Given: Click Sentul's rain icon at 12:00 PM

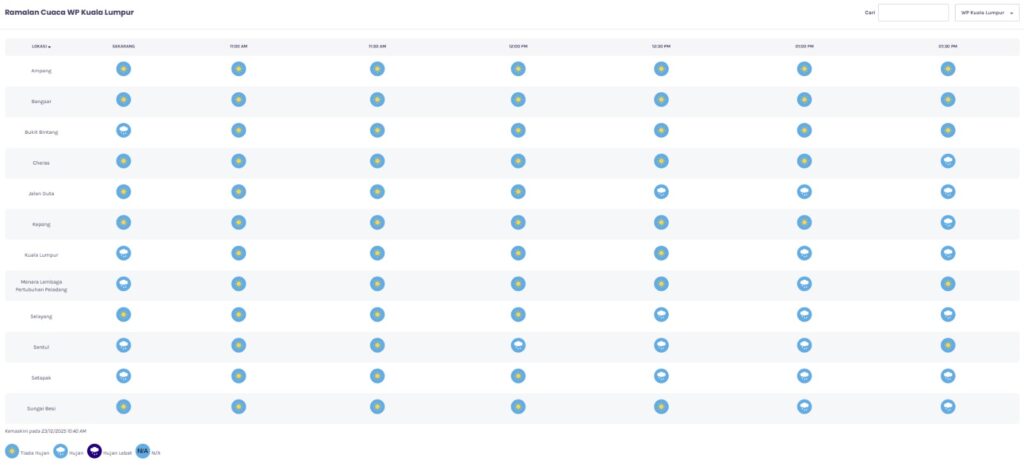Looking at the screenshot, I should (518, 345).
